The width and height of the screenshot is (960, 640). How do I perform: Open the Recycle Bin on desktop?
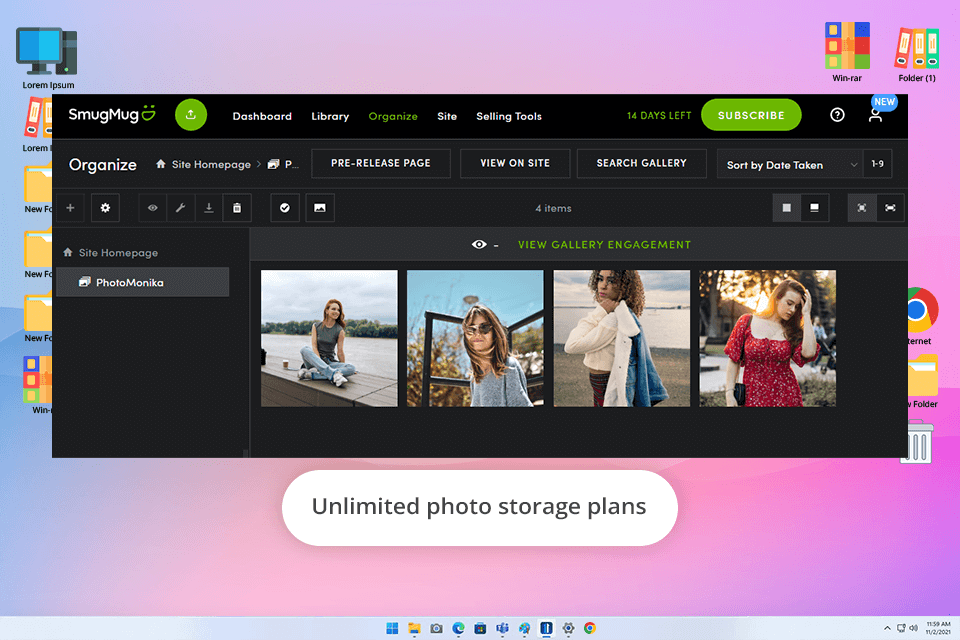tap(917, 442)
